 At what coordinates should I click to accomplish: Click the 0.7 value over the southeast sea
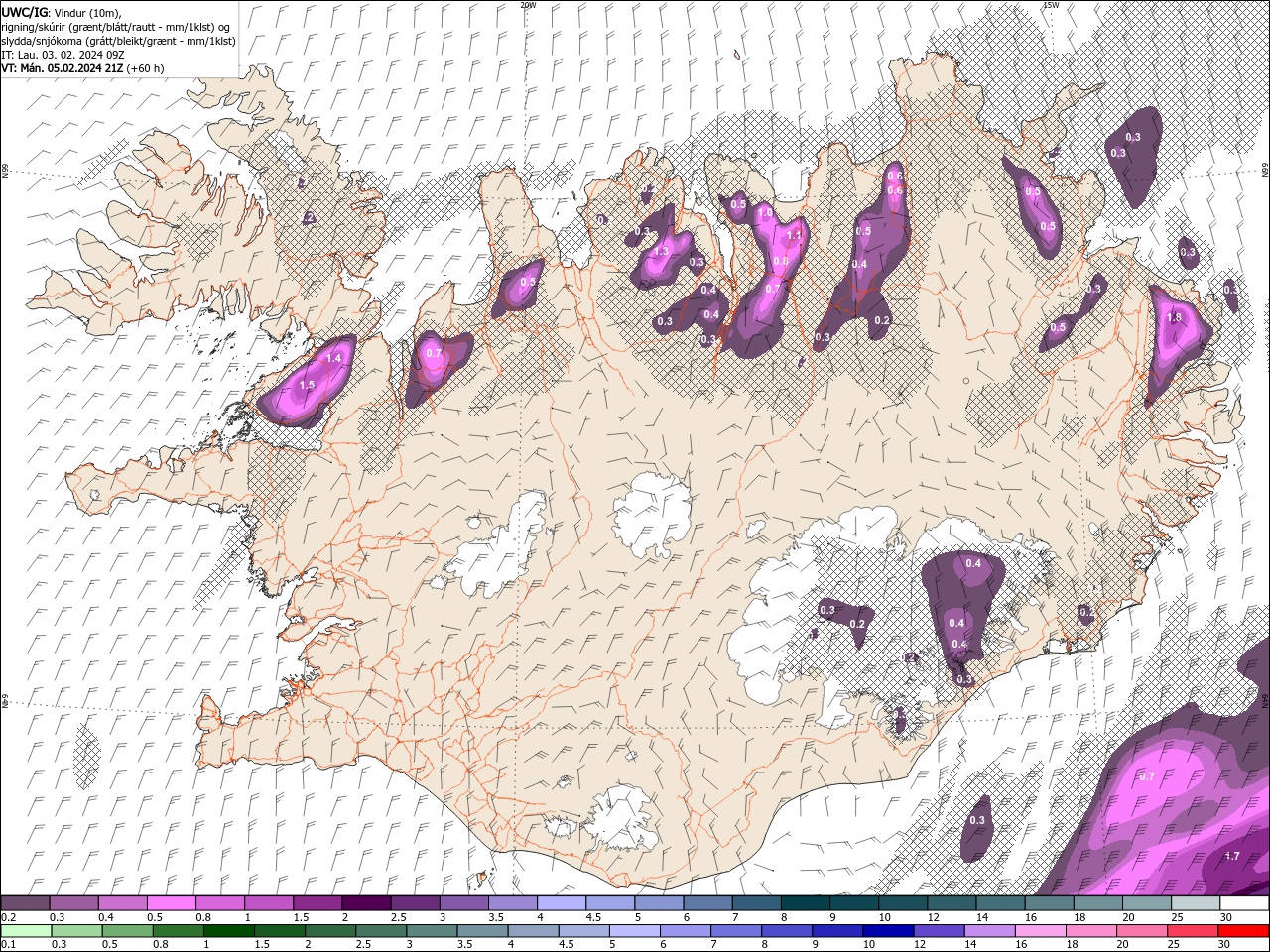pos(1147,776)
